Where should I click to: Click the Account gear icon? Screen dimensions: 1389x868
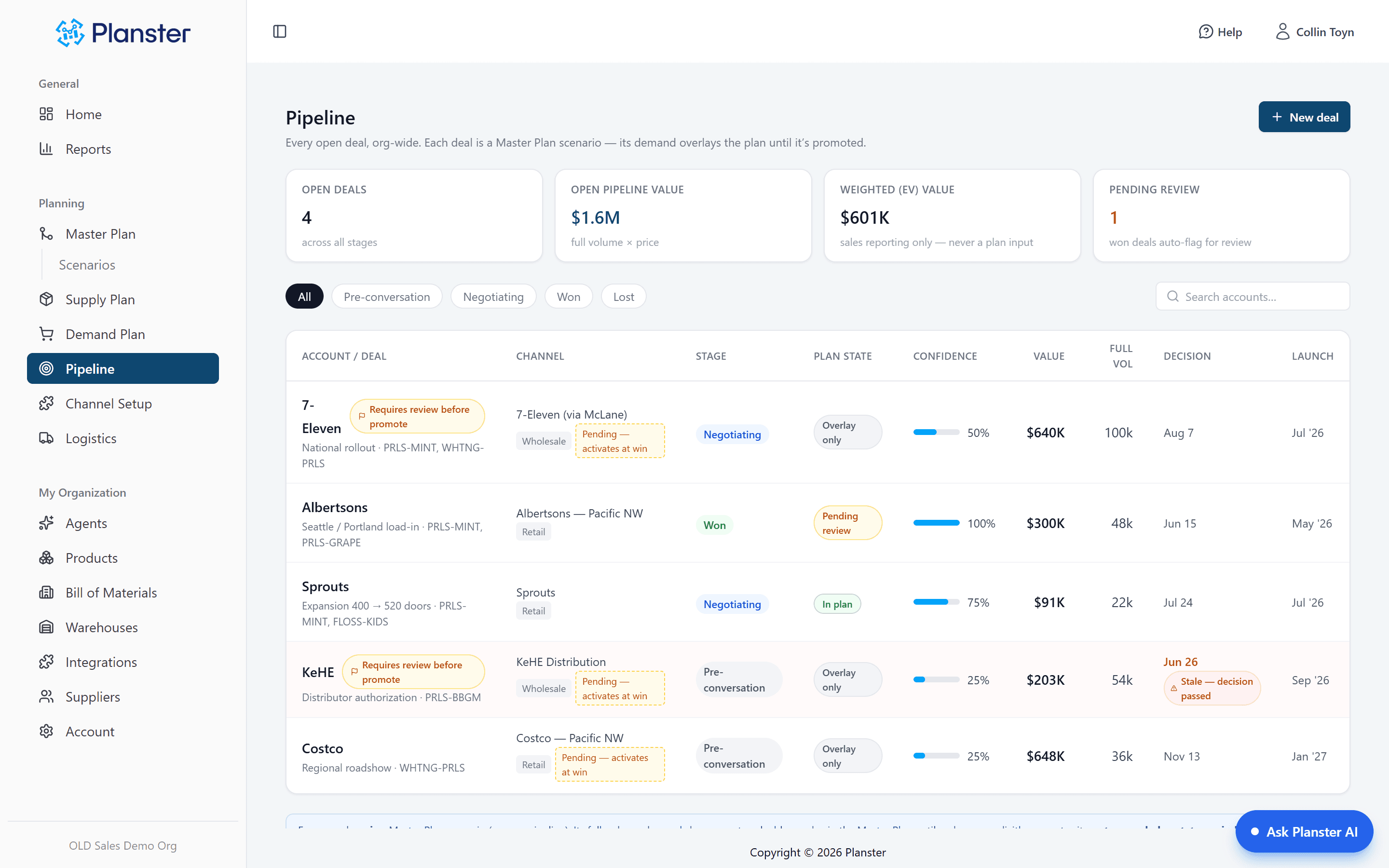[x=46, y=732]
